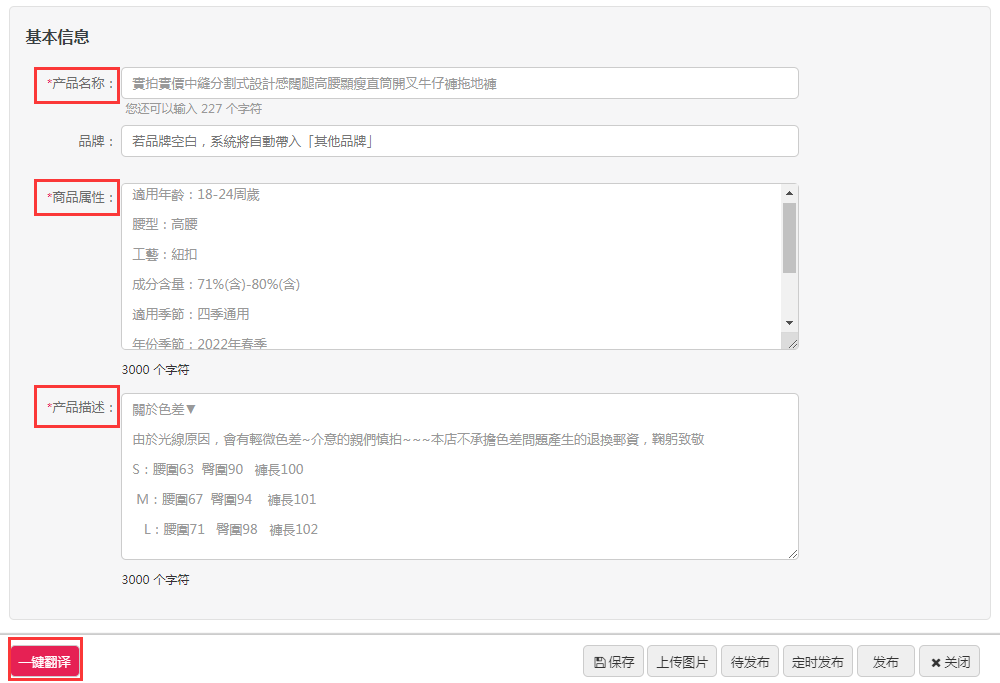Click the line 年份季節：2022年春季
Image resolution: width=1000 pixels, height=683 pixels.
click(x=200, y=343)
